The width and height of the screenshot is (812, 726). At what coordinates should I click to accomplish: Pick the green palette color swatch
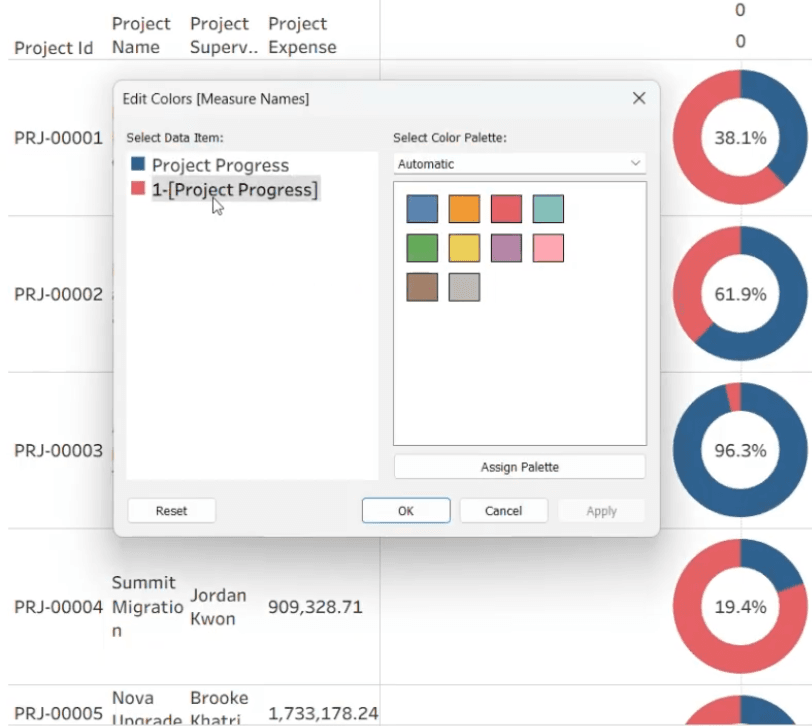point(422,248)
